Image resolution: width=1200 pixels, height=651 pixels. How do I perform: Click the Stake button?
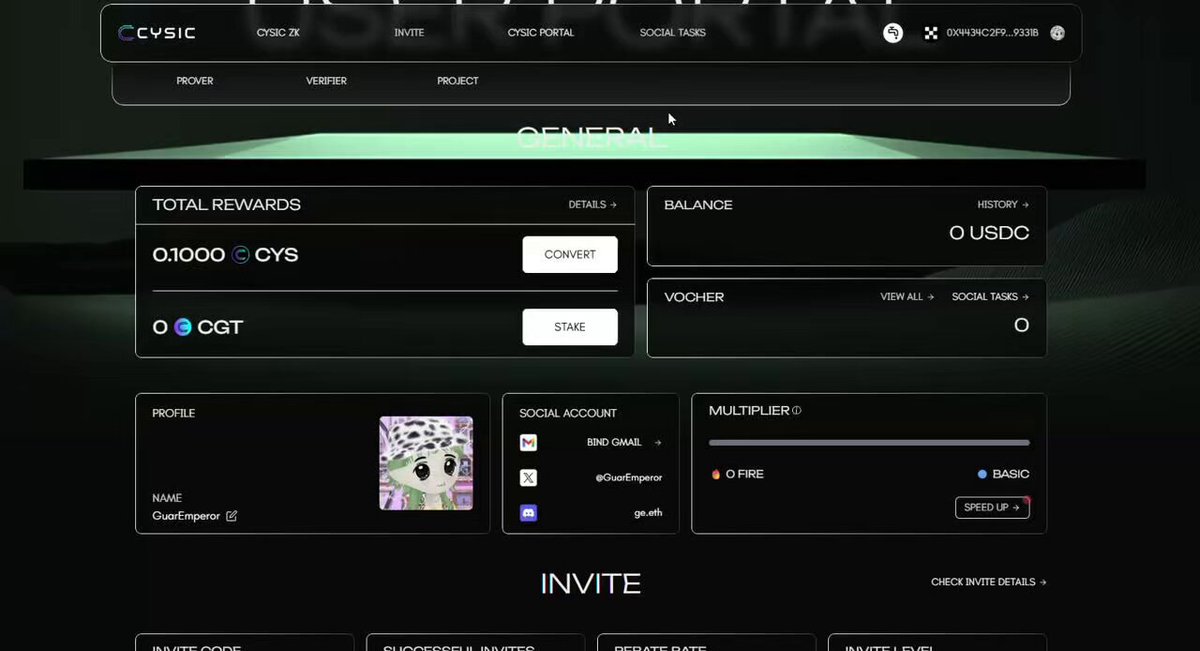pos(570,327)
